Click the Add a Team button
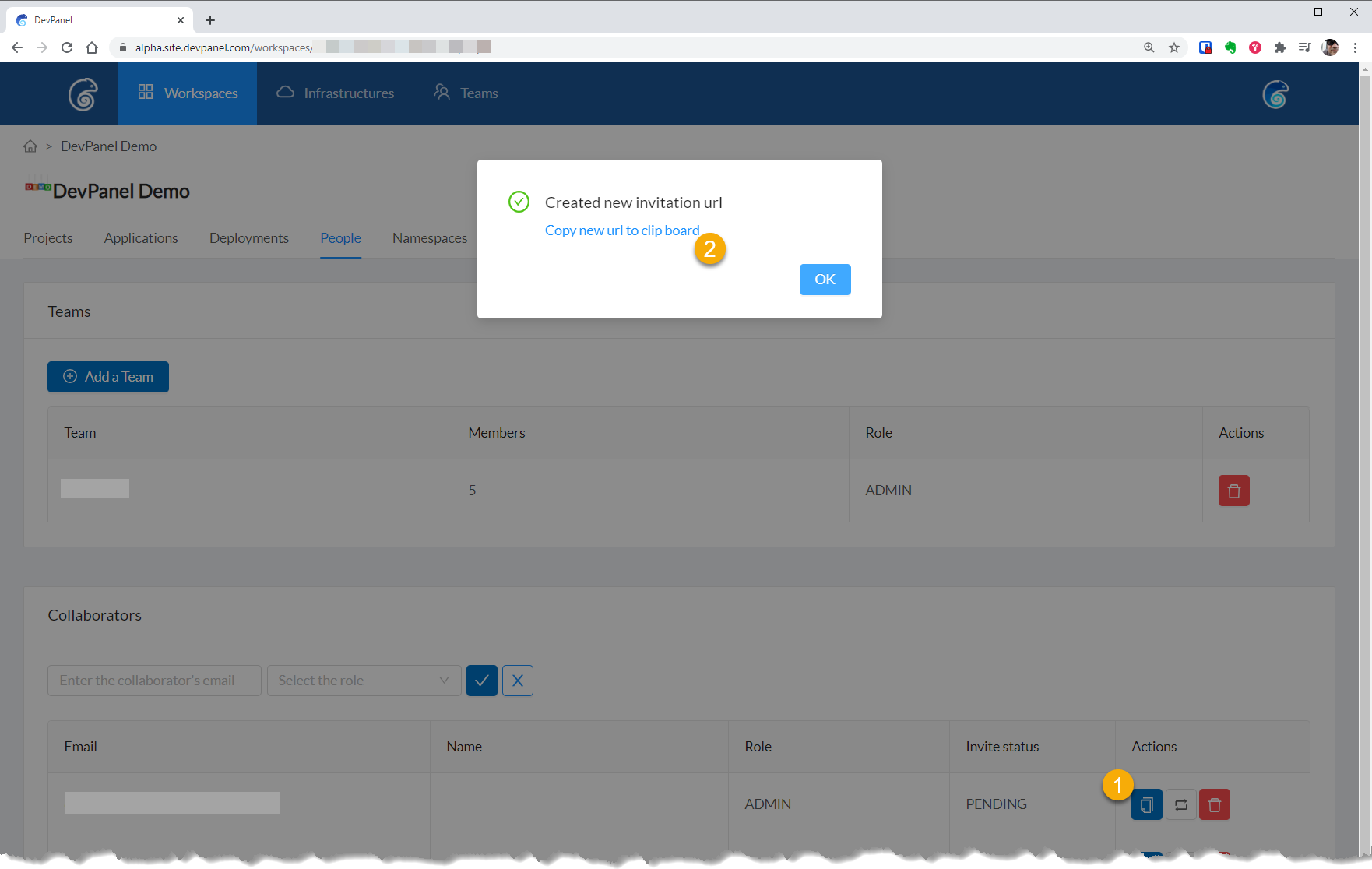This screenshot has height=869, width=1372. pos(108,377)
